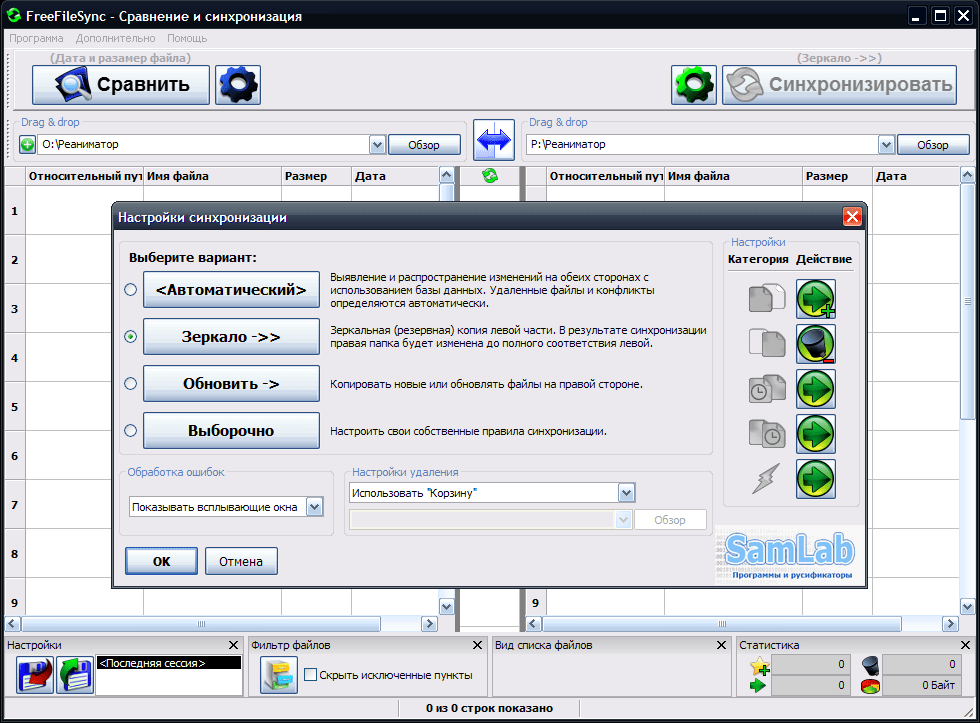Viewport: 980px width, 723px height.
Task: Open the Дополнительно menu
Action: [116, 38]
